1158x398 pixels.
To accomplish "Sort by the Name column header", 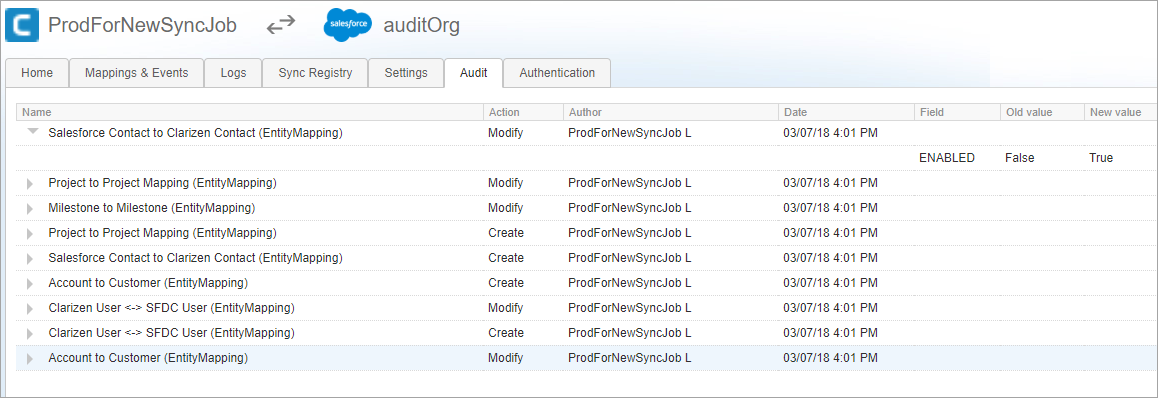I will pyautogui.click(x=250, y=112).
